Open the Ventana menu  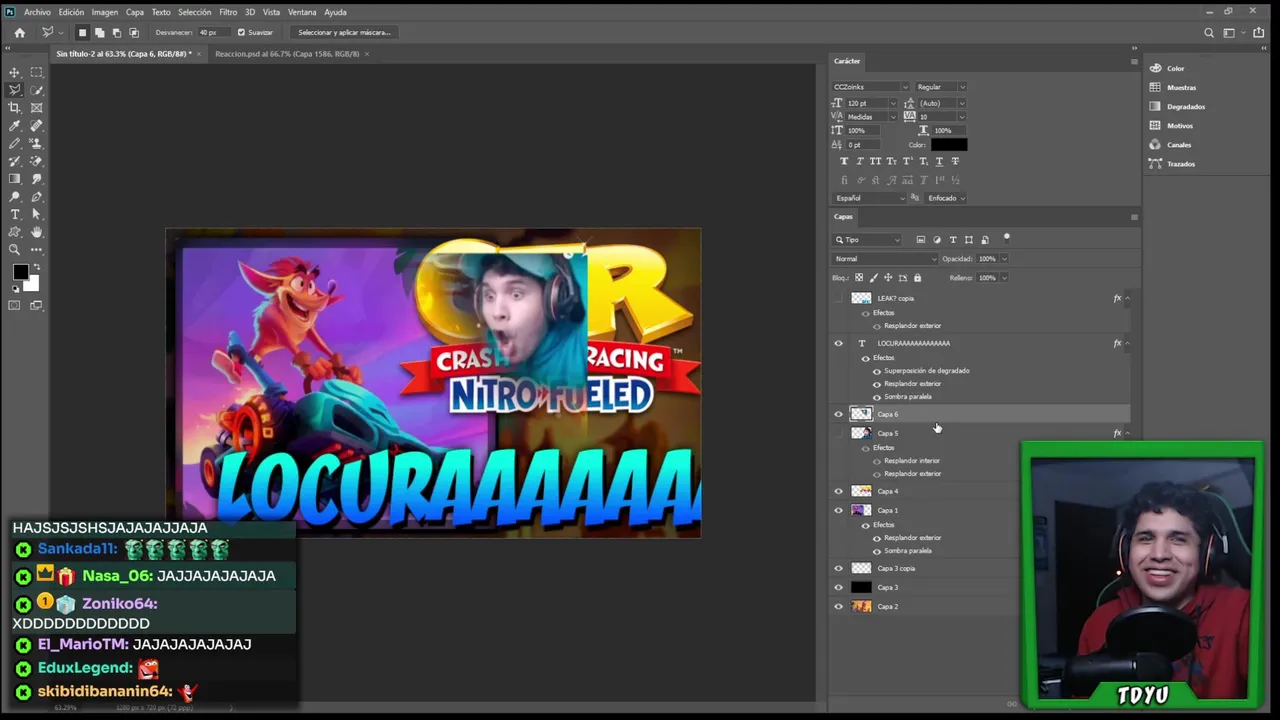[x=302, y=12]
